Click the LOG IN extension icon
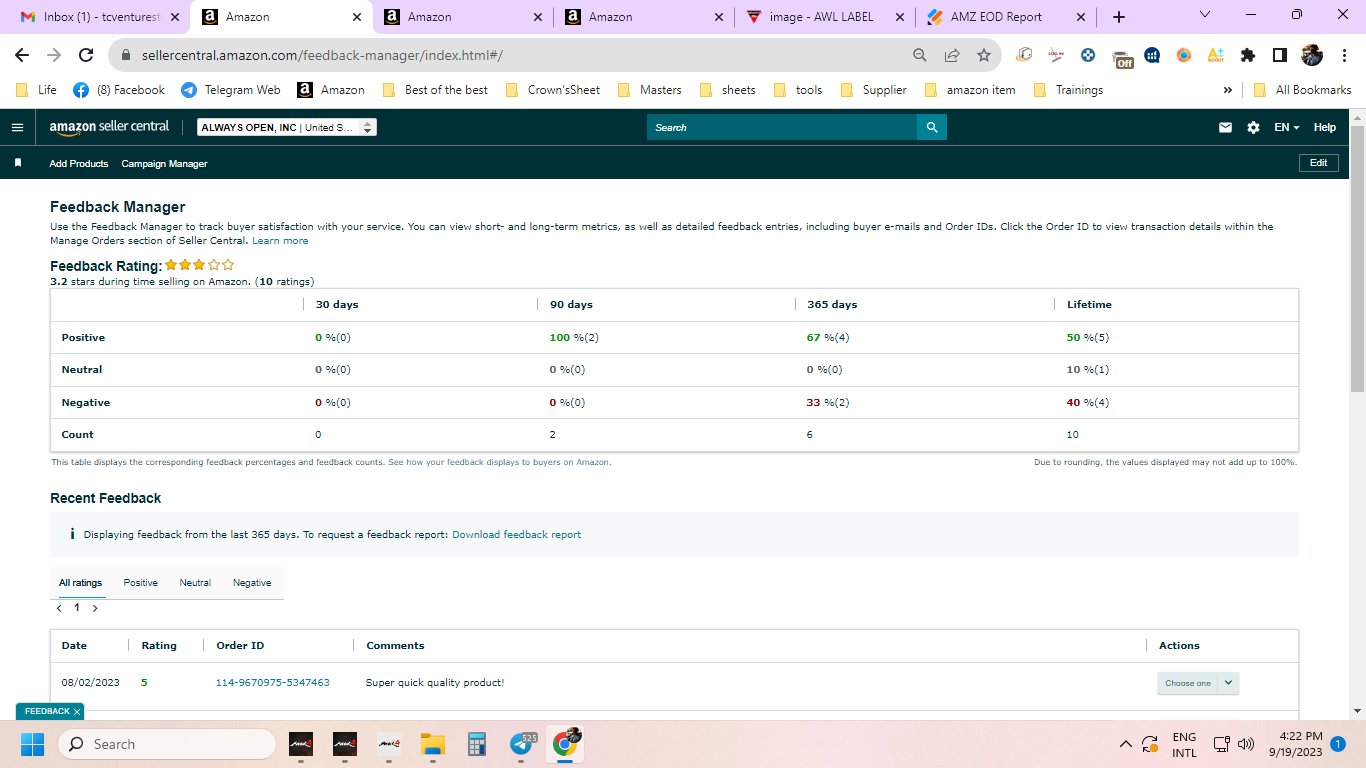The image size is (1366, 768). [x=1056, y=55]
